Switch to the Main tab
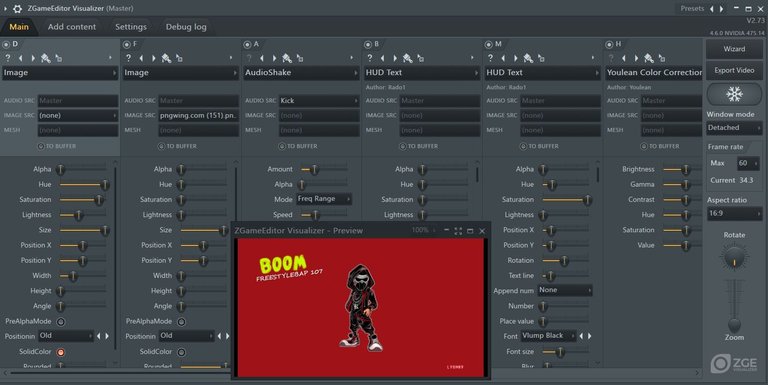This screenshot has height=385, width=768. tap(19, 27)
